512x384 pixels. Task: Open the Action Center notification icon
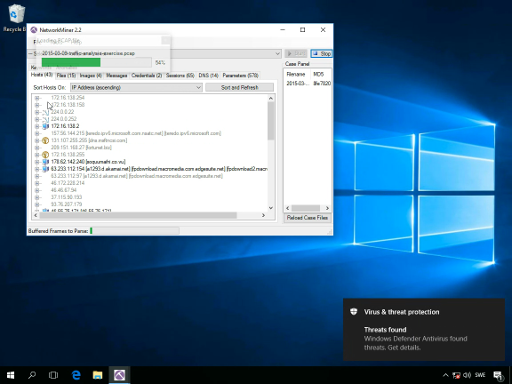point(498,375)
